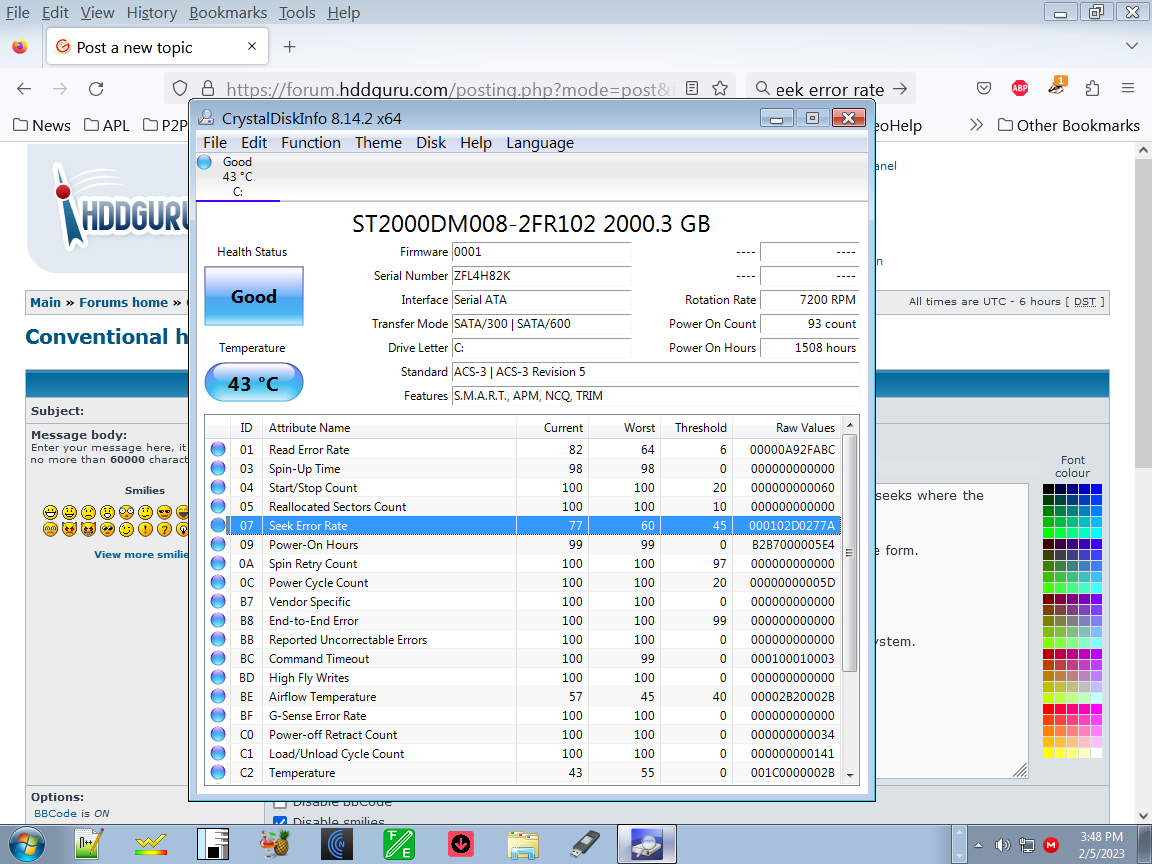Screen dimensions: 1152x864
Task: Open a new Firefox tab
Action: pyautogui.click(x=289, y=47)
